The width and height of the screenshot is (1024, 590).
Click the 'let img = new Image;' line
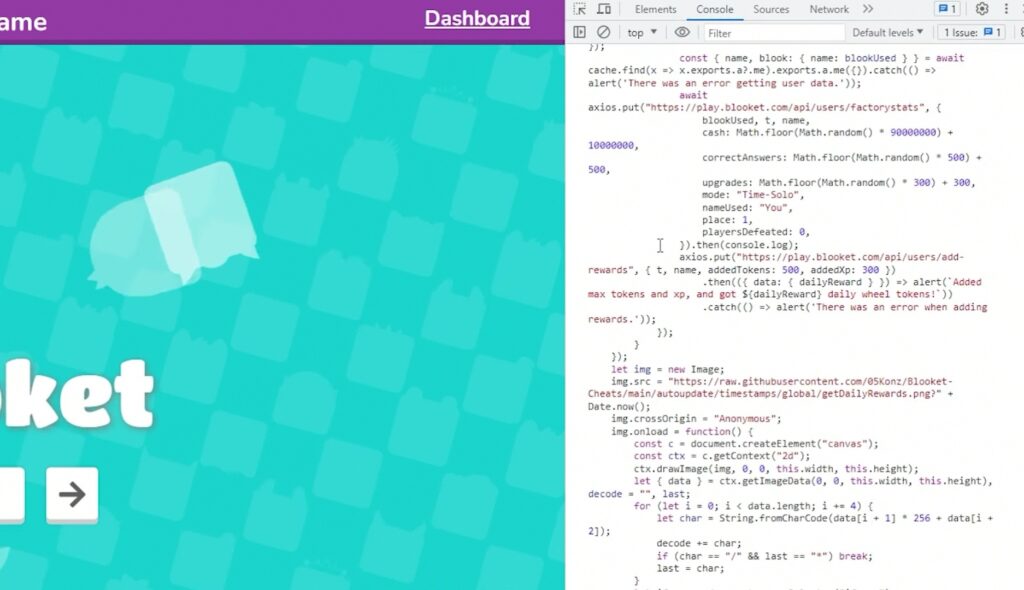[x=667, y=369]
